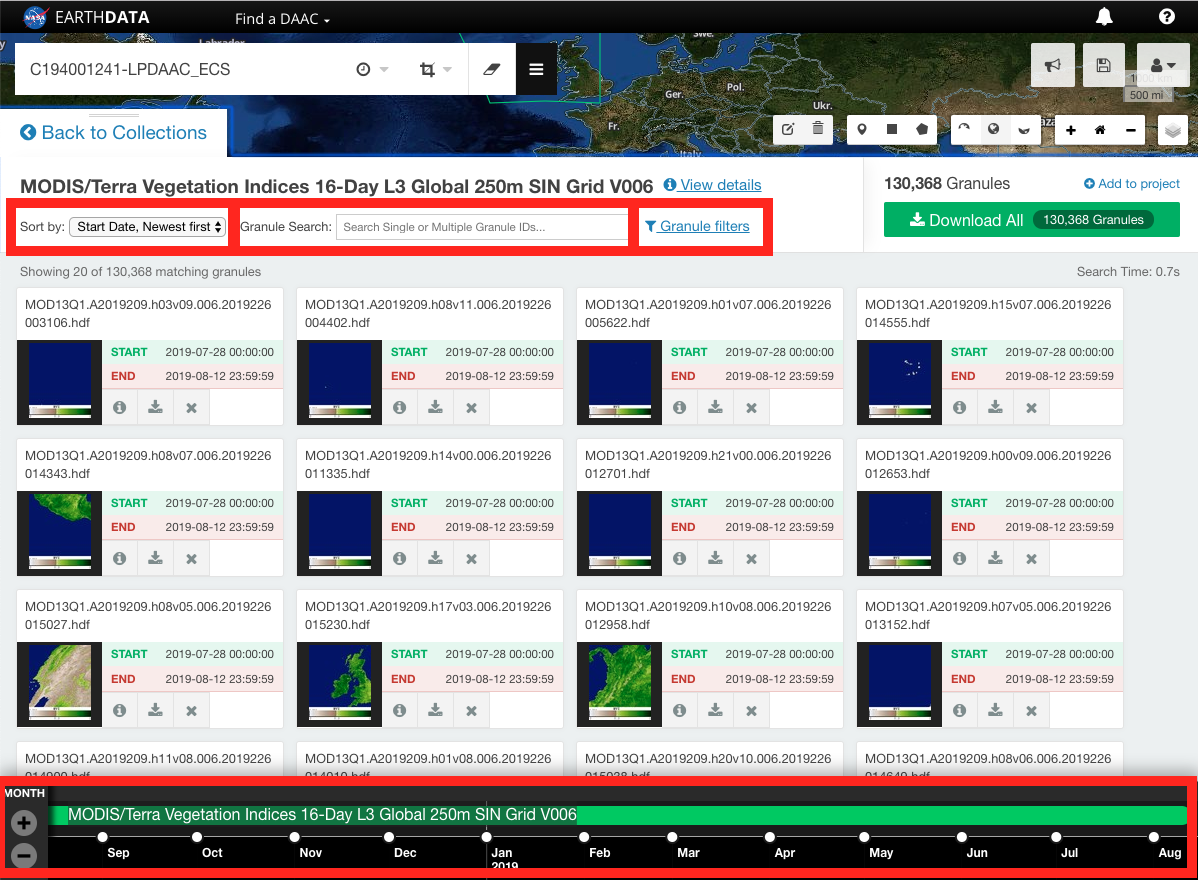Reset map to home view
The height and width of the screenshot is (880, 1198).
(x=1100, y=130)
